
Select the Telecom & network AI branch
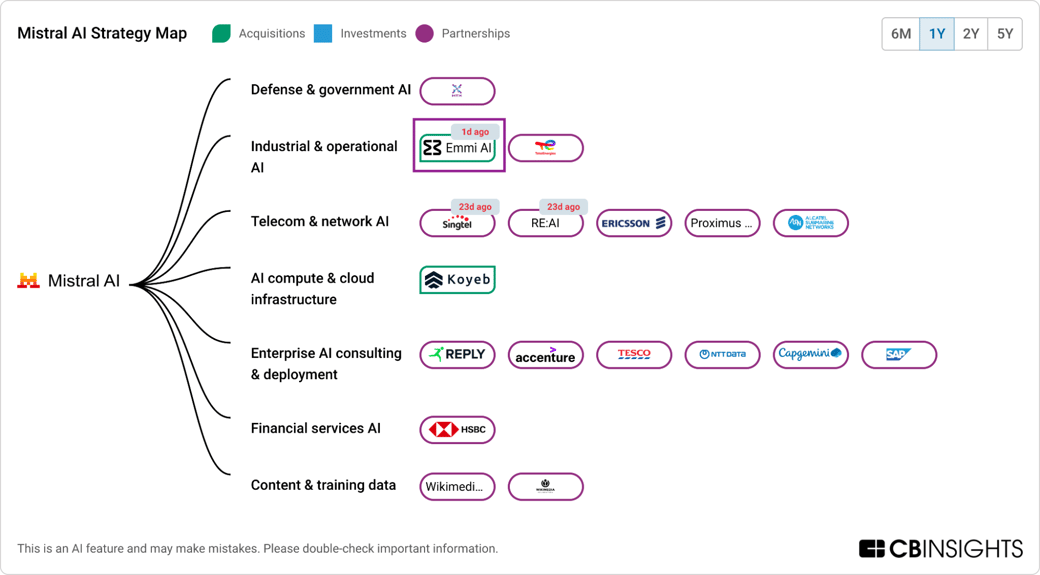pyautogui.click(x=320, y=222)
